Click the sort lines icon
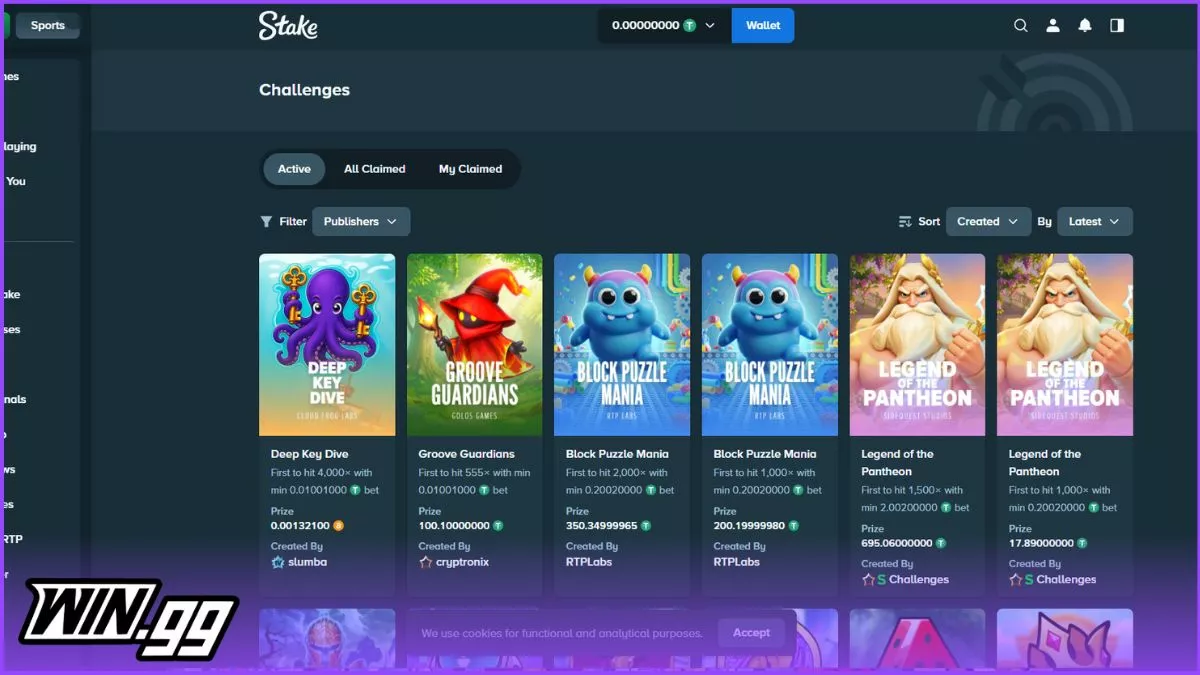1200x675 pixels. pos(905,222)
